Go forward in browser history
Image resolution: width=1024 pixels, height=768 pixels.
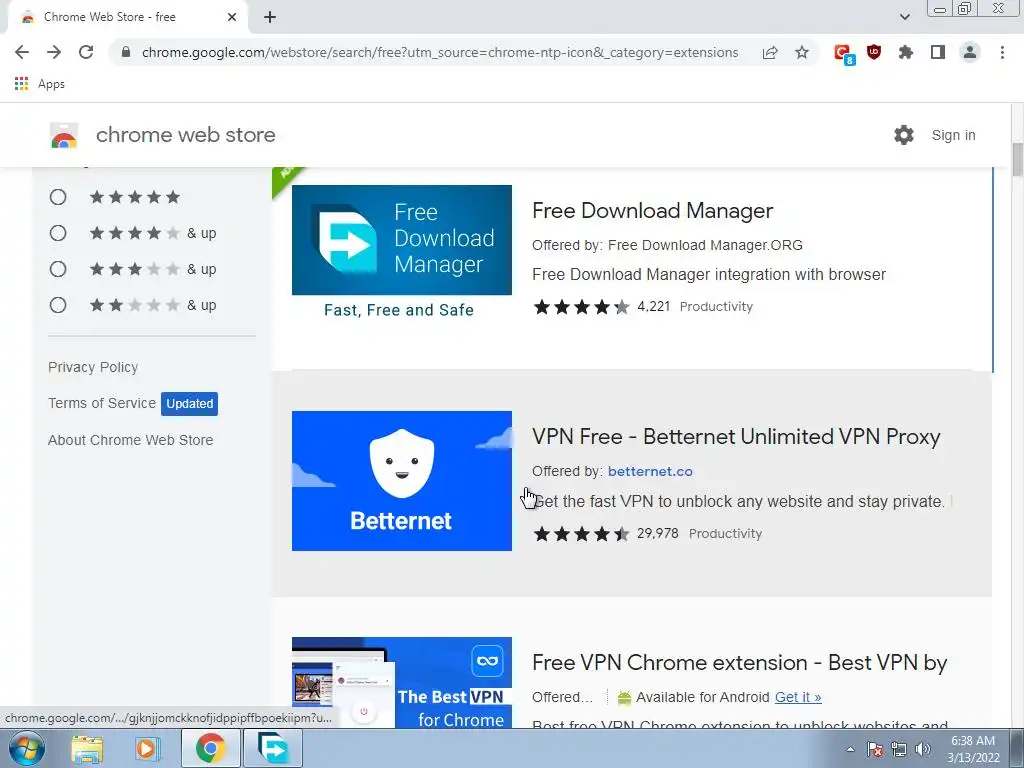[54, 52]
